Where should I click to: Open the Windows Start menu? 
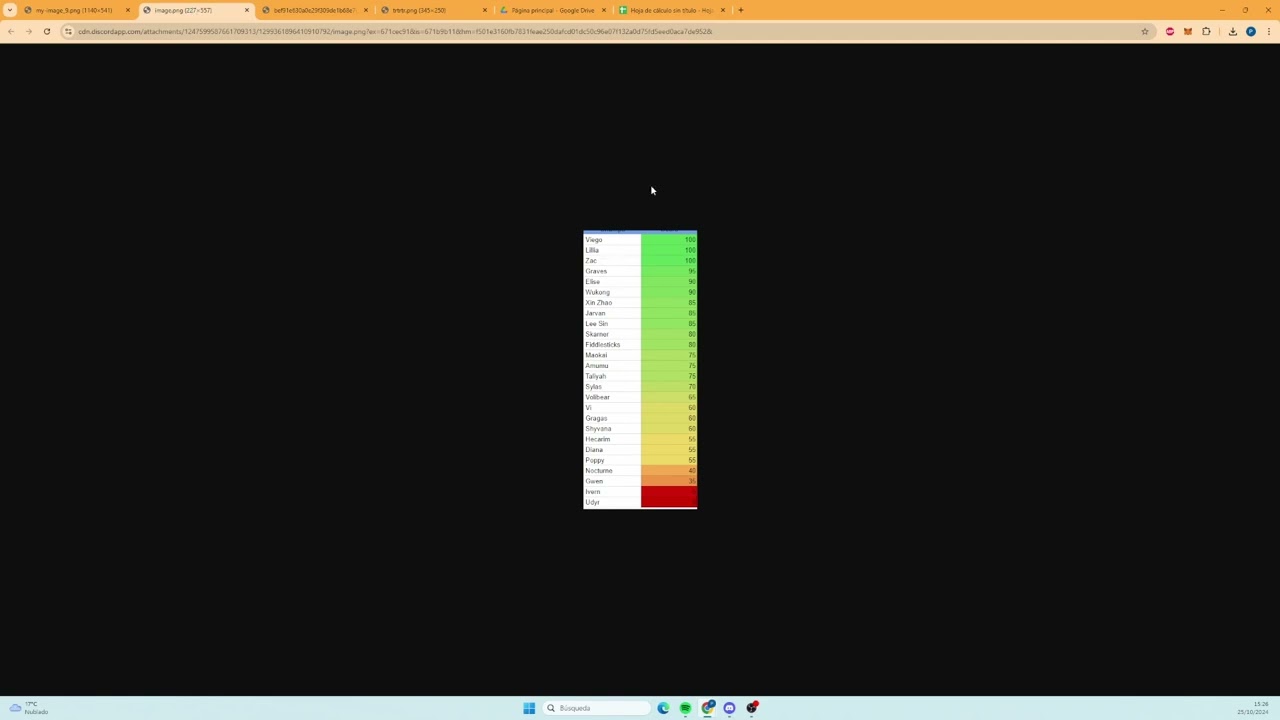click(x=529, y=708)
